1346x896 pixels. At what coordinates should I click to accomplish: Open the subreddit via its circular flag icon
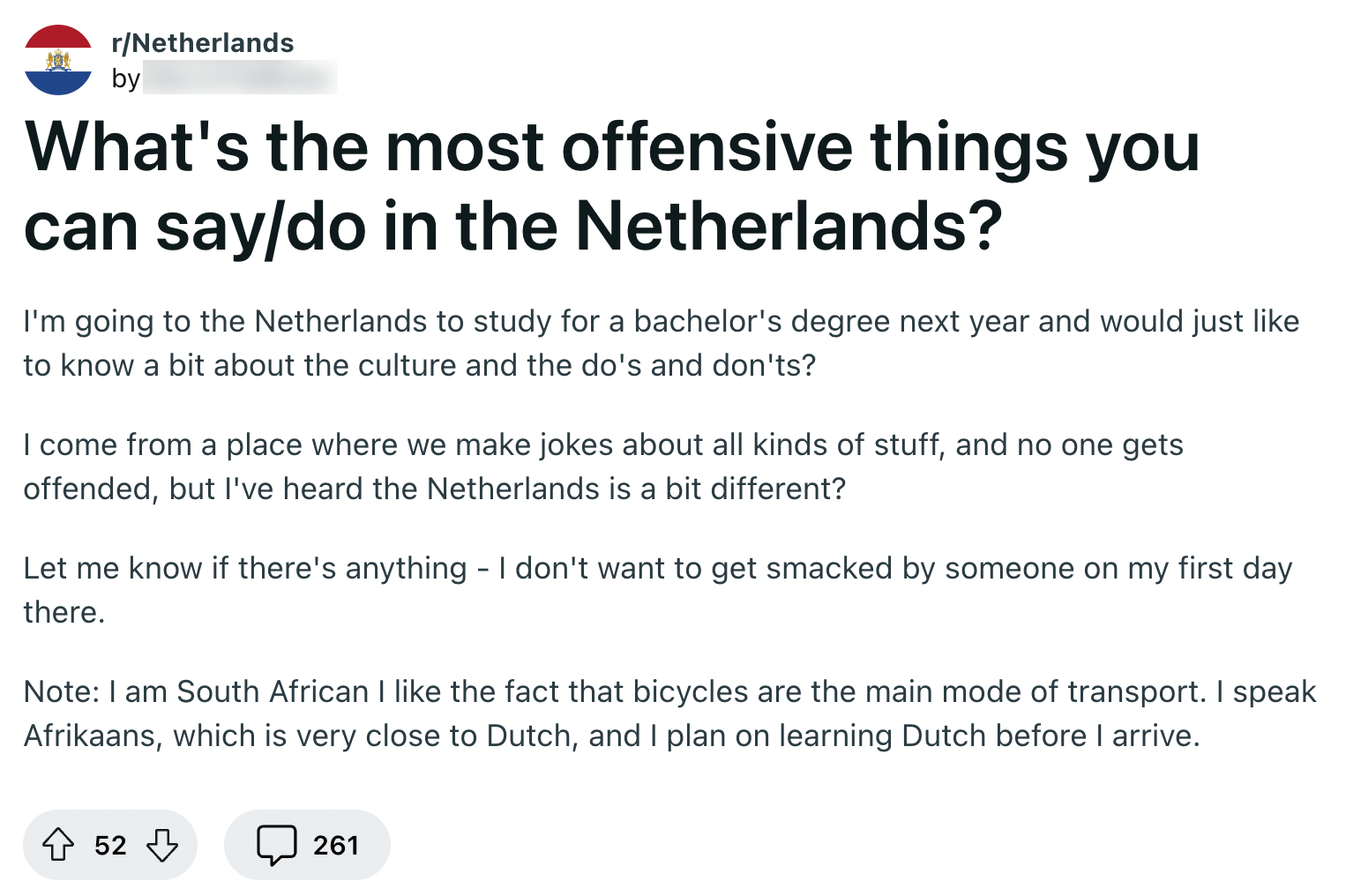[x=57, y=57]
